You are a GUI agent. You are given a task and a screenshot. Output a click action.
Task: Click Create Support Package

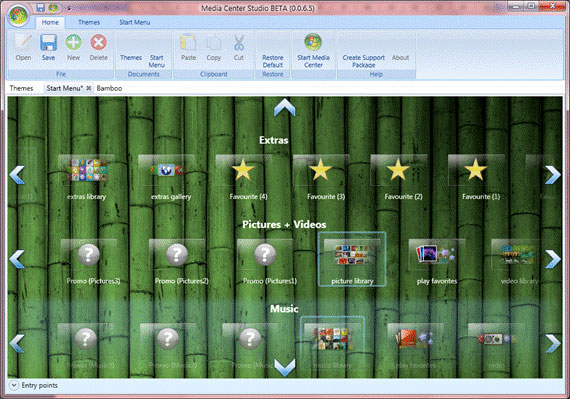coord(364,61)
